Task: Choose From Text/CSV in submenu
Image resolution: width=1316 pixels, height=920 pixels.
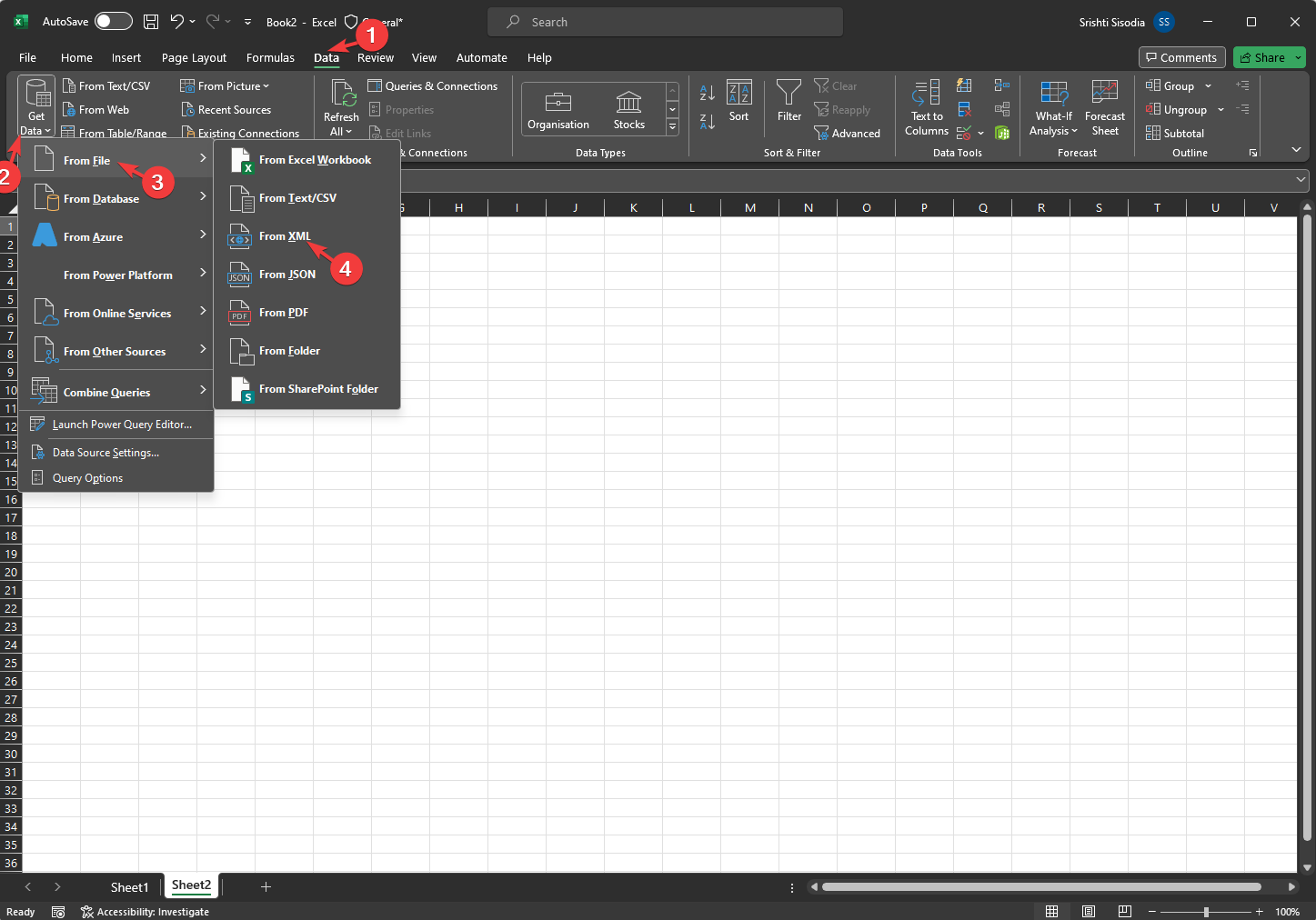Action: tap(307, 198)
